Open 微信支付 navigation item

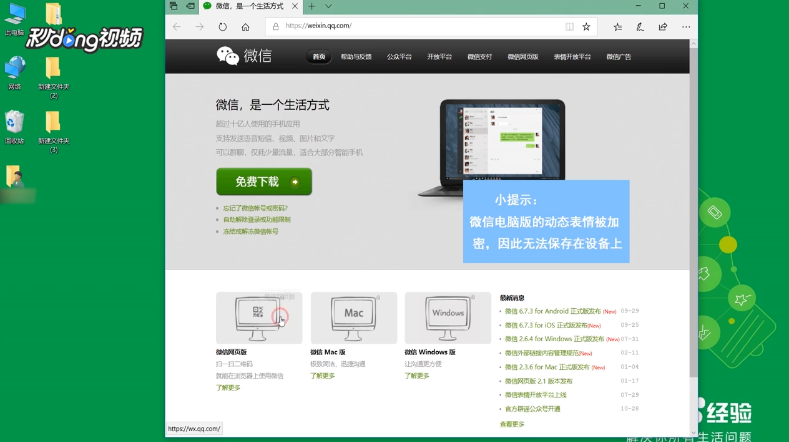[x=480, y=57]
